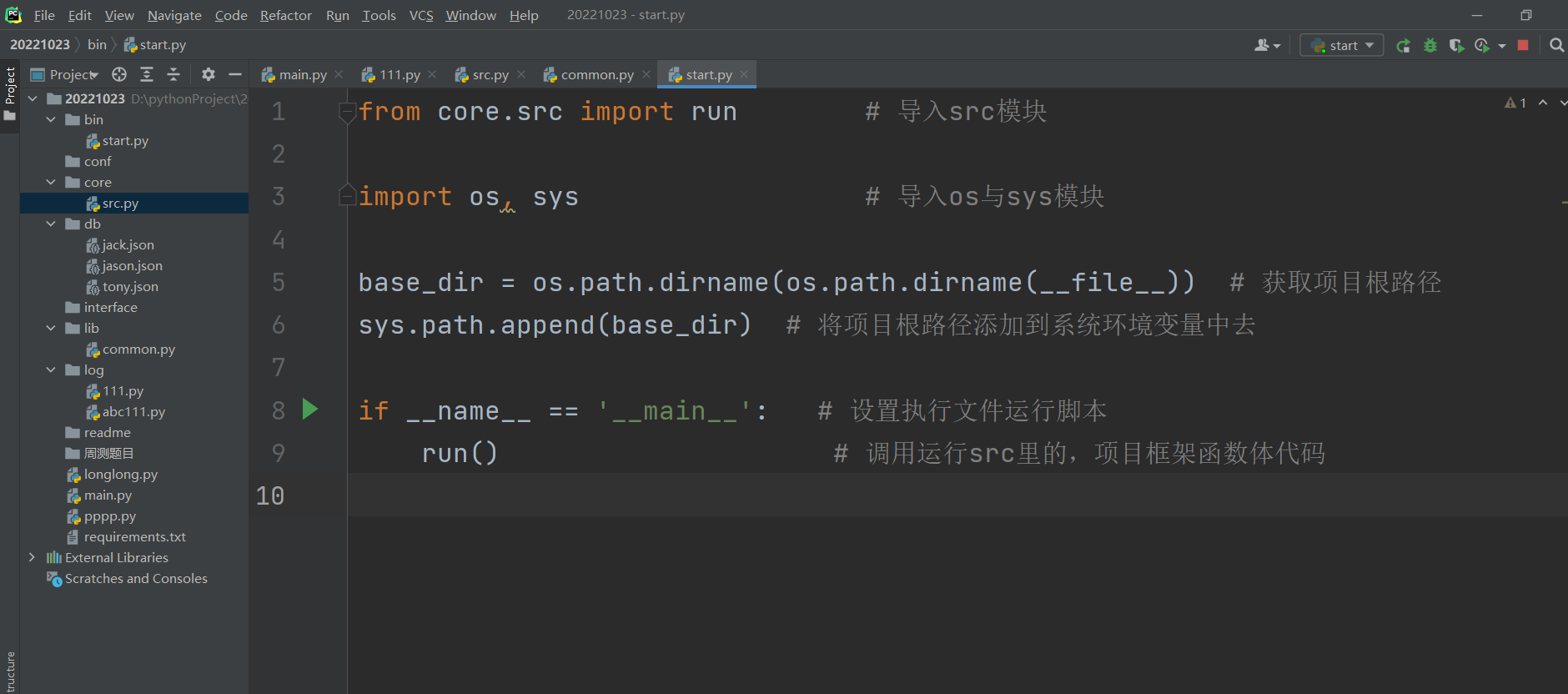Open requirements.txt in project tree
This screenshot has height=694, width=1568.
[x=134, y=537]
